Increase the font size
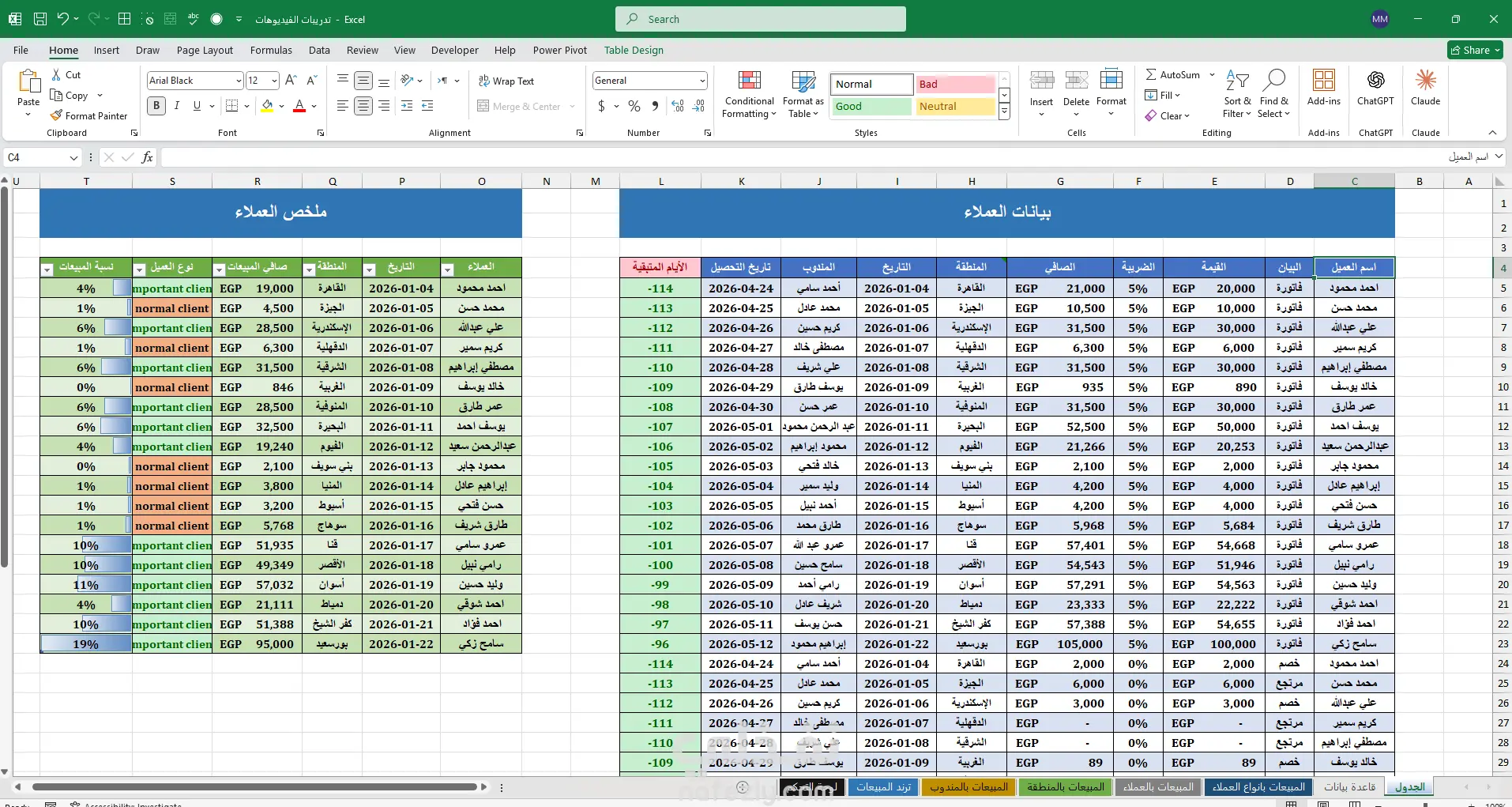The image size is (1512, 807). [291, 81]
